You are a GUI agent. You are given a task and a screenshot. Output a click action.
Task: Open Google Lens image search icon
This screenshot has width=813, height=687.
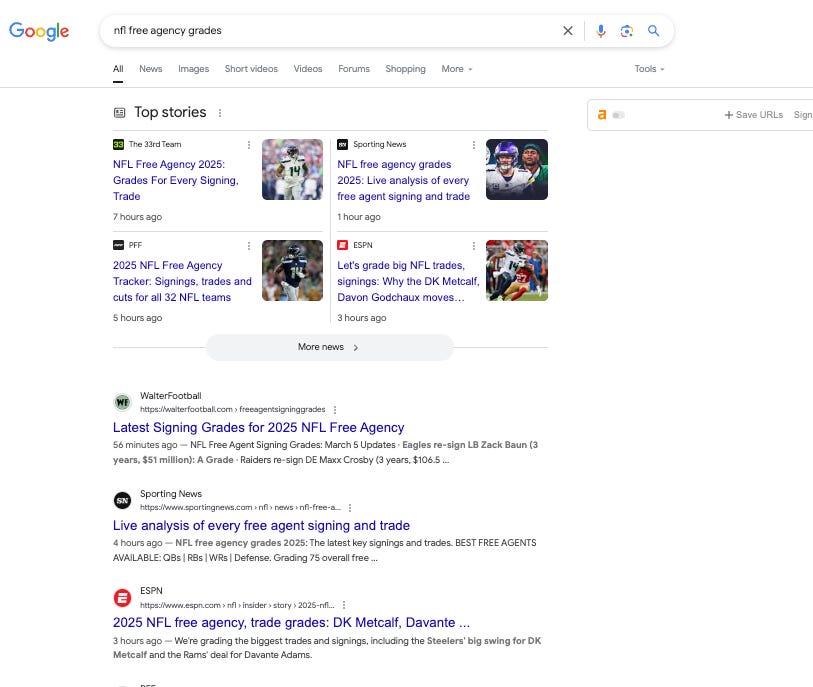tap(626, 31)
